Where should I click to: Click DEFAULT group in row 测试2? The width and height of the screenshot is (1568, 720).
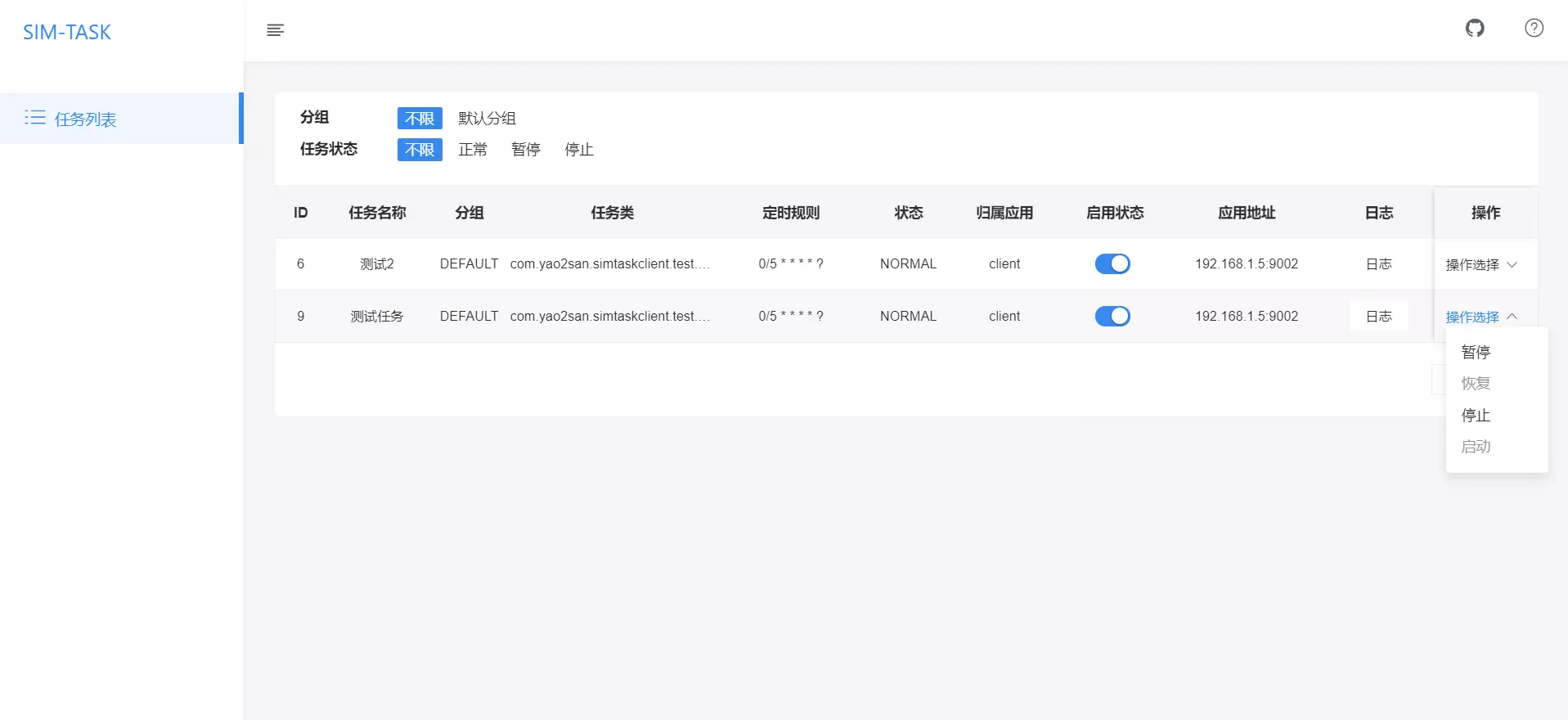click(x=469, y=263)
